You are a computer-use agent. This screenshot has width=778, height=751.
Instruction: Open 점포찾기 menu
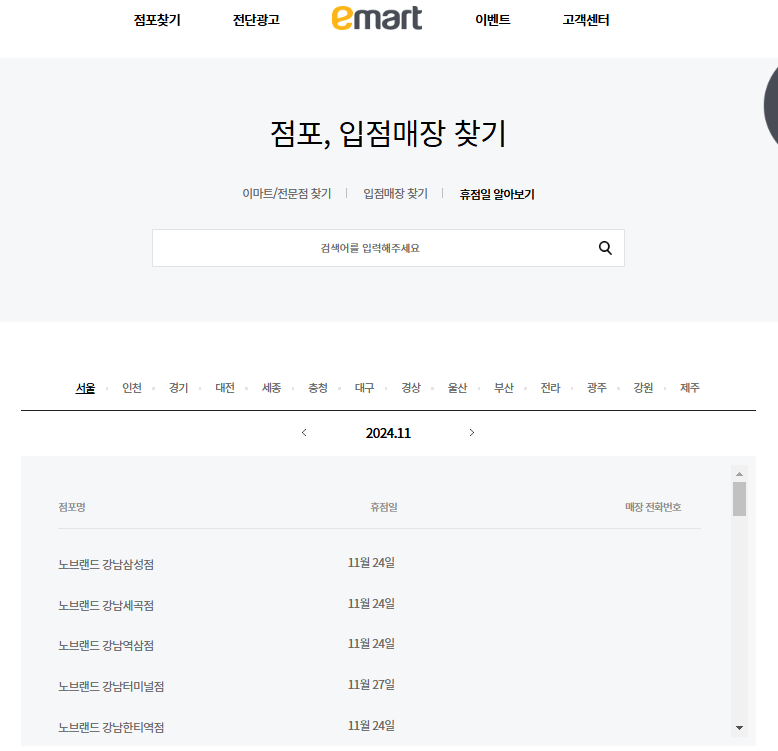pos(157,20)
